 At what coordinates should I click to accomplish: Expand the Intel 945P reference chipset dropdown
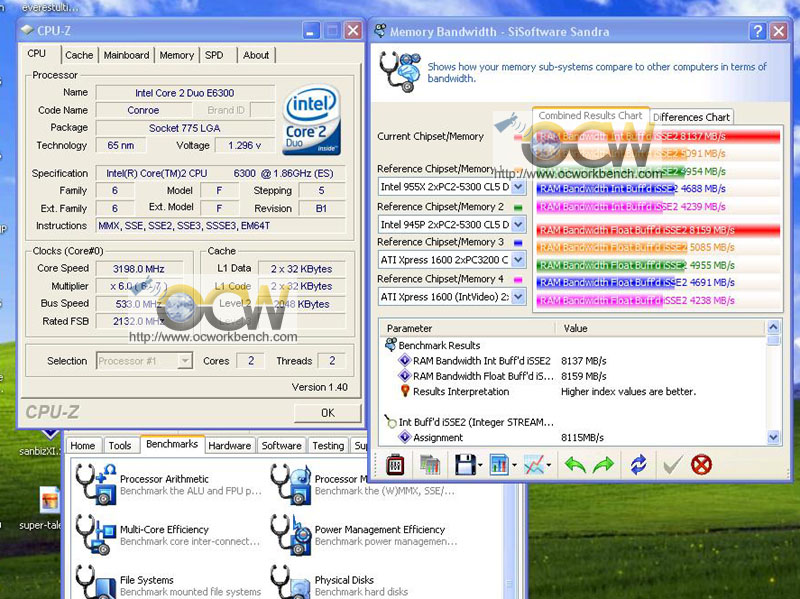(x=518, y=224)
